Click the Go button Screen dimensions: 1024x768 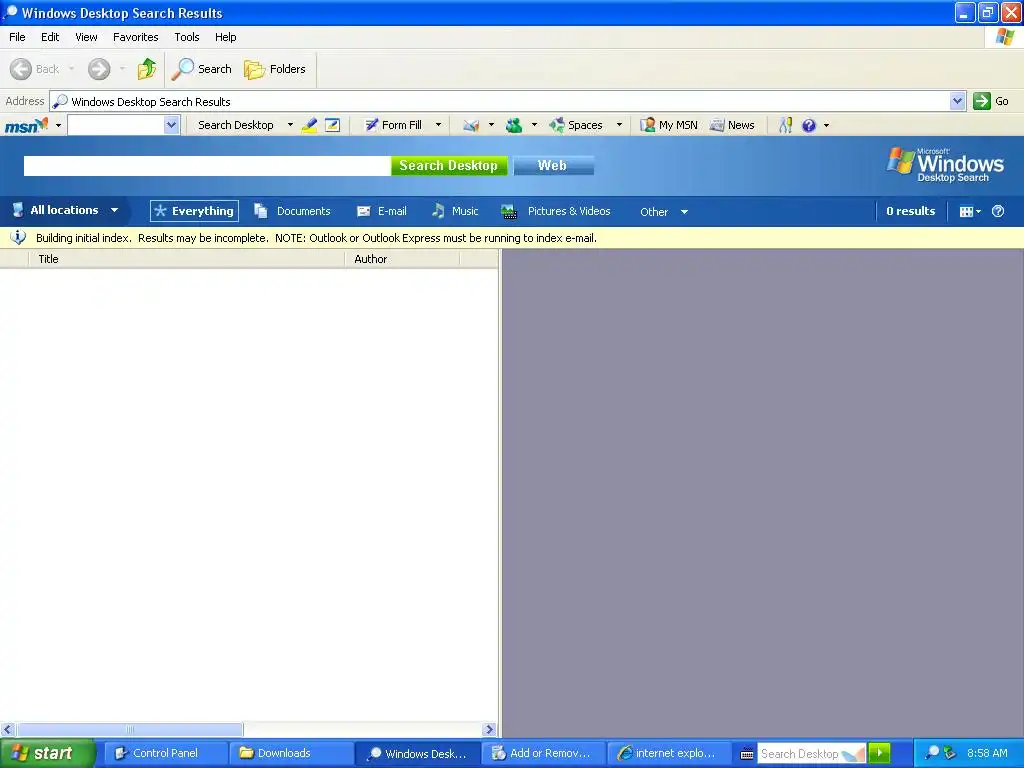(991, 101)
